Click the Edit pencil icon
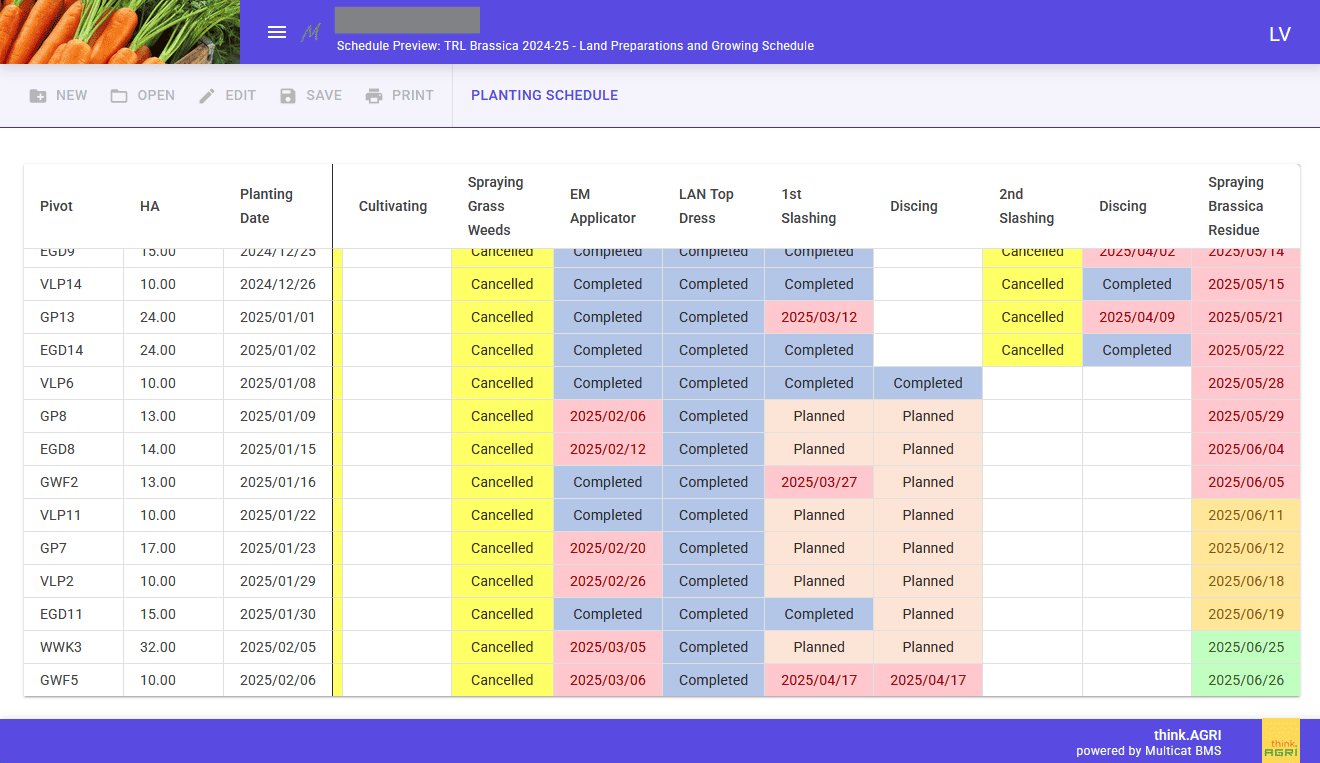This screenshot has width=1320, height=763. coord(207,96)
